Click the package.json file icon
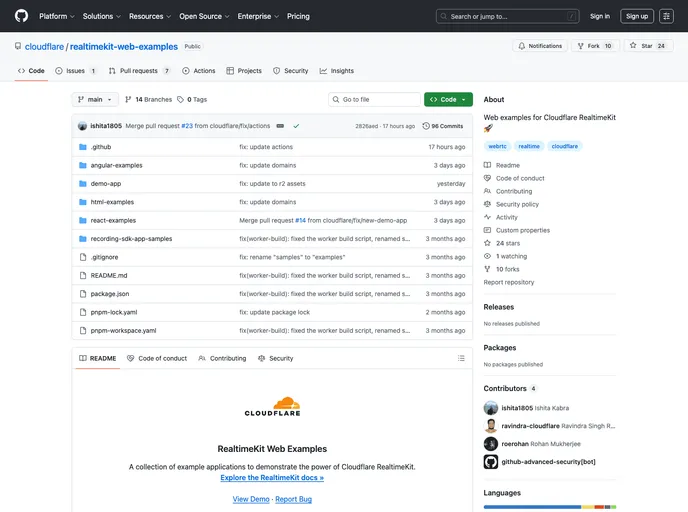Screen dimensions: 688x512 (82, 294)
